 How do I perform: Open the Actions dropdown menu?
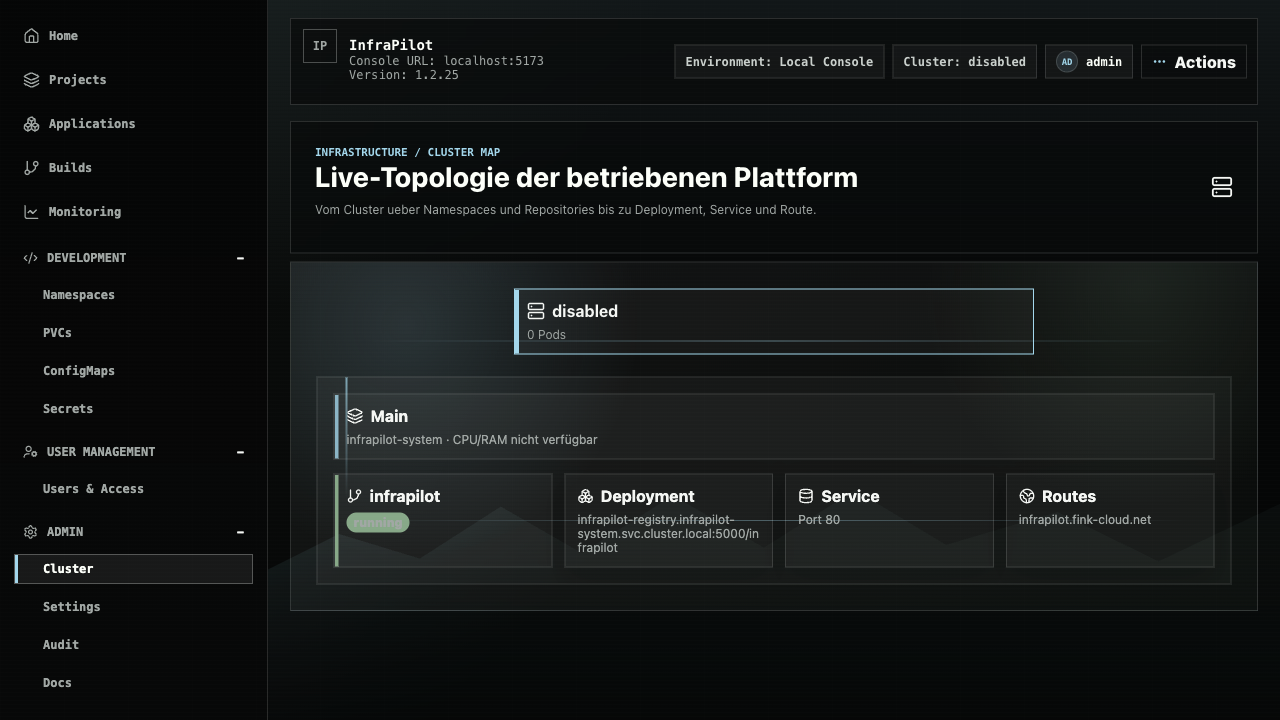[x=1194, y=62]
